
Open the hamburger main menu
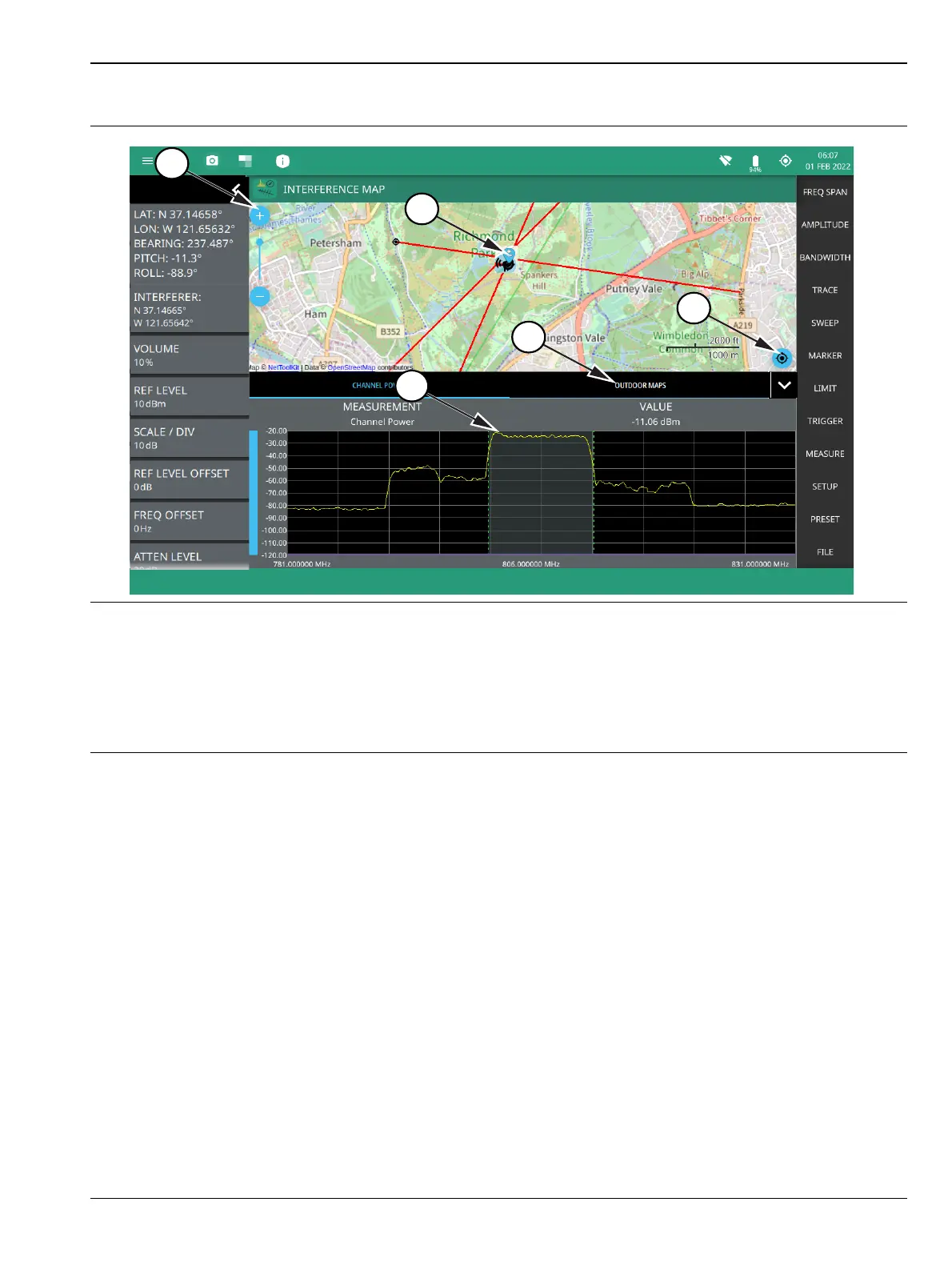[x=146, y=161]
